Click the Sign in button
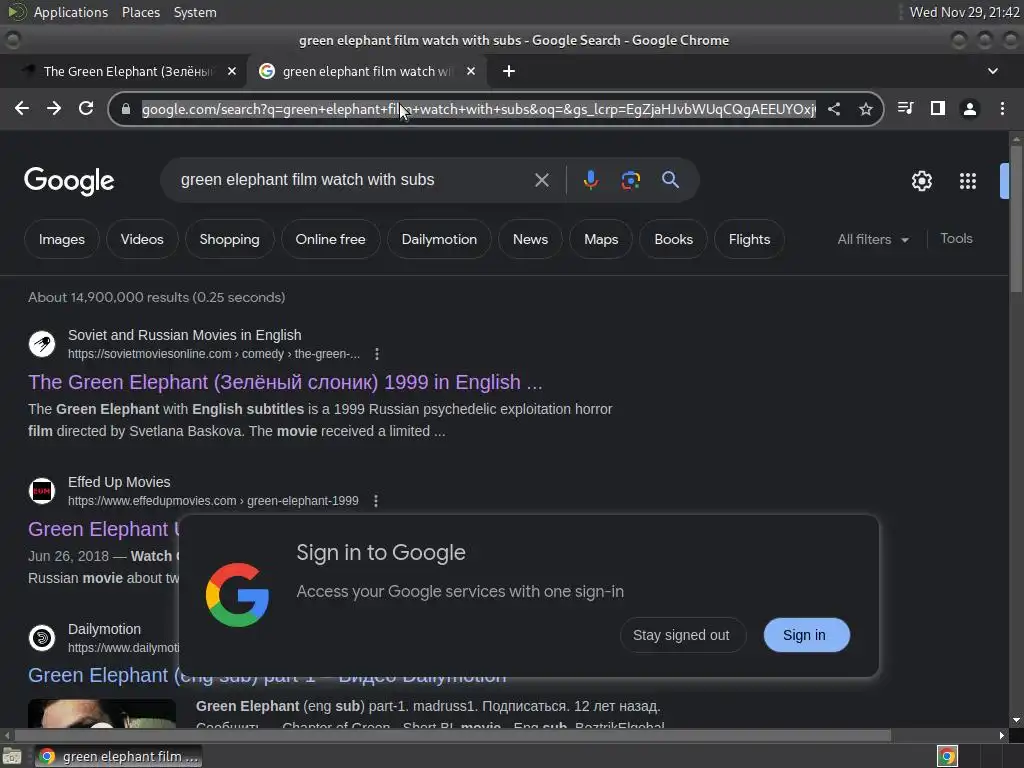This screenshot has width=1024, height=768. click(806, 635)
